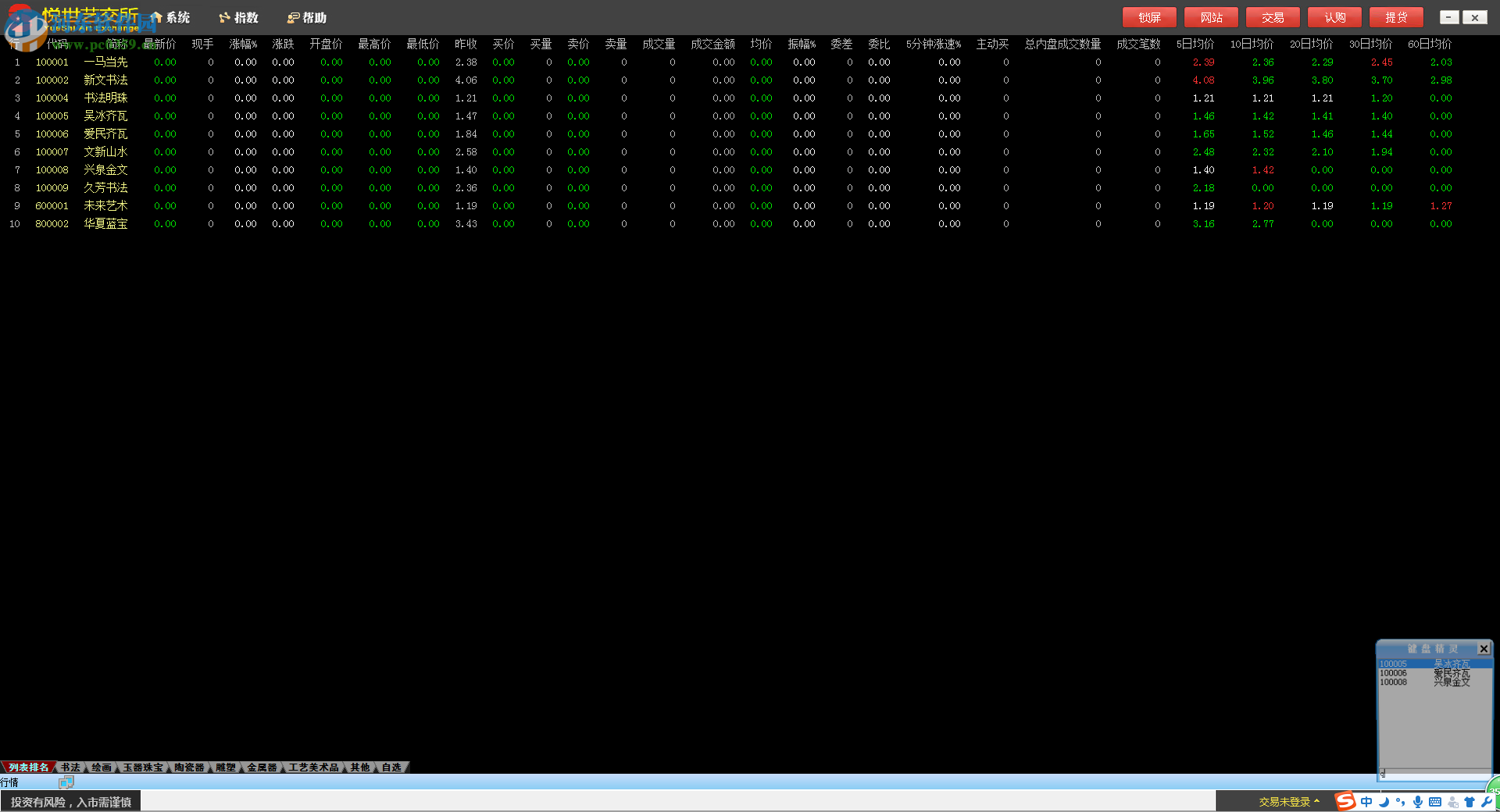Screen dimensions: 1500x812
Task: Sort by the 成交金额 column header
Action: coord(712,45)
